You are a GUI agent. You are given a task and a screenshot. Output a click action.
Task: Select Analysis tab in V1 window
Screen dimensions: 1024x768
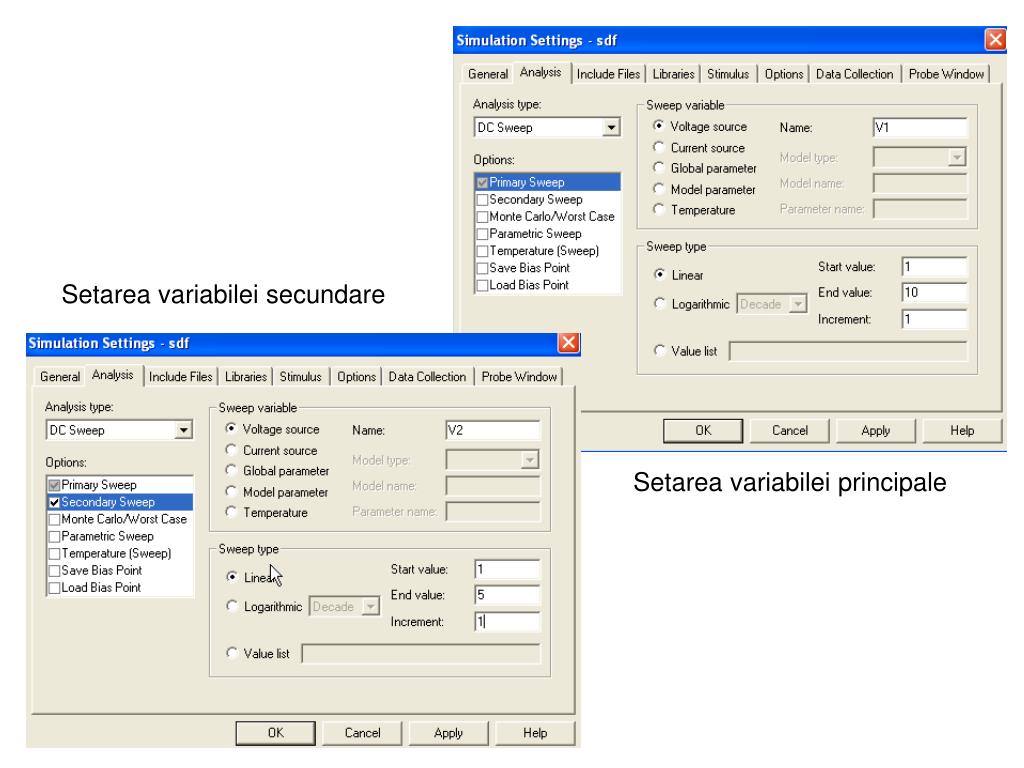tap(540, 72)
